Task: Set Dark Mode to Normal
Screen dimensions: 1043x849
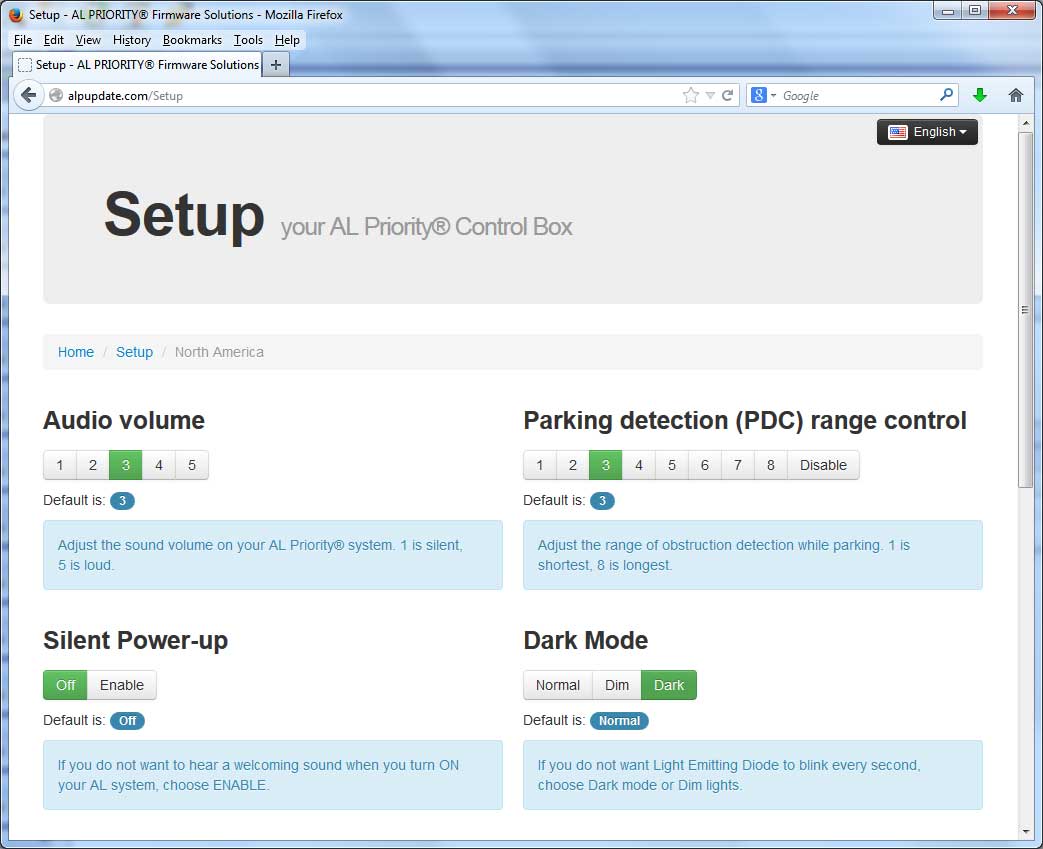Action: click(x=557, y=685)
